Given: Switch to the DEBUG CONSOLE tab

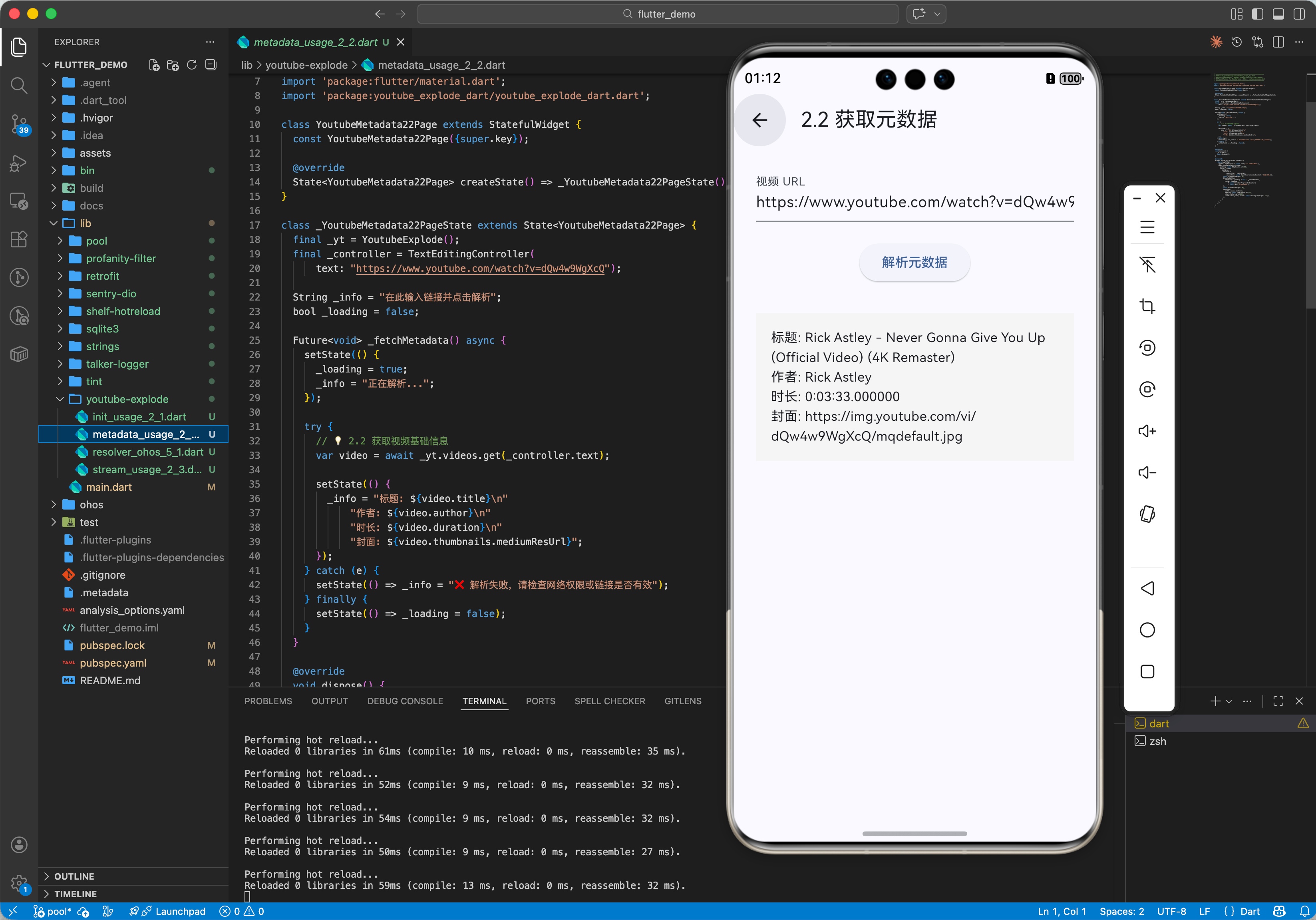Looking at the screenshot, I should [405, 701].
